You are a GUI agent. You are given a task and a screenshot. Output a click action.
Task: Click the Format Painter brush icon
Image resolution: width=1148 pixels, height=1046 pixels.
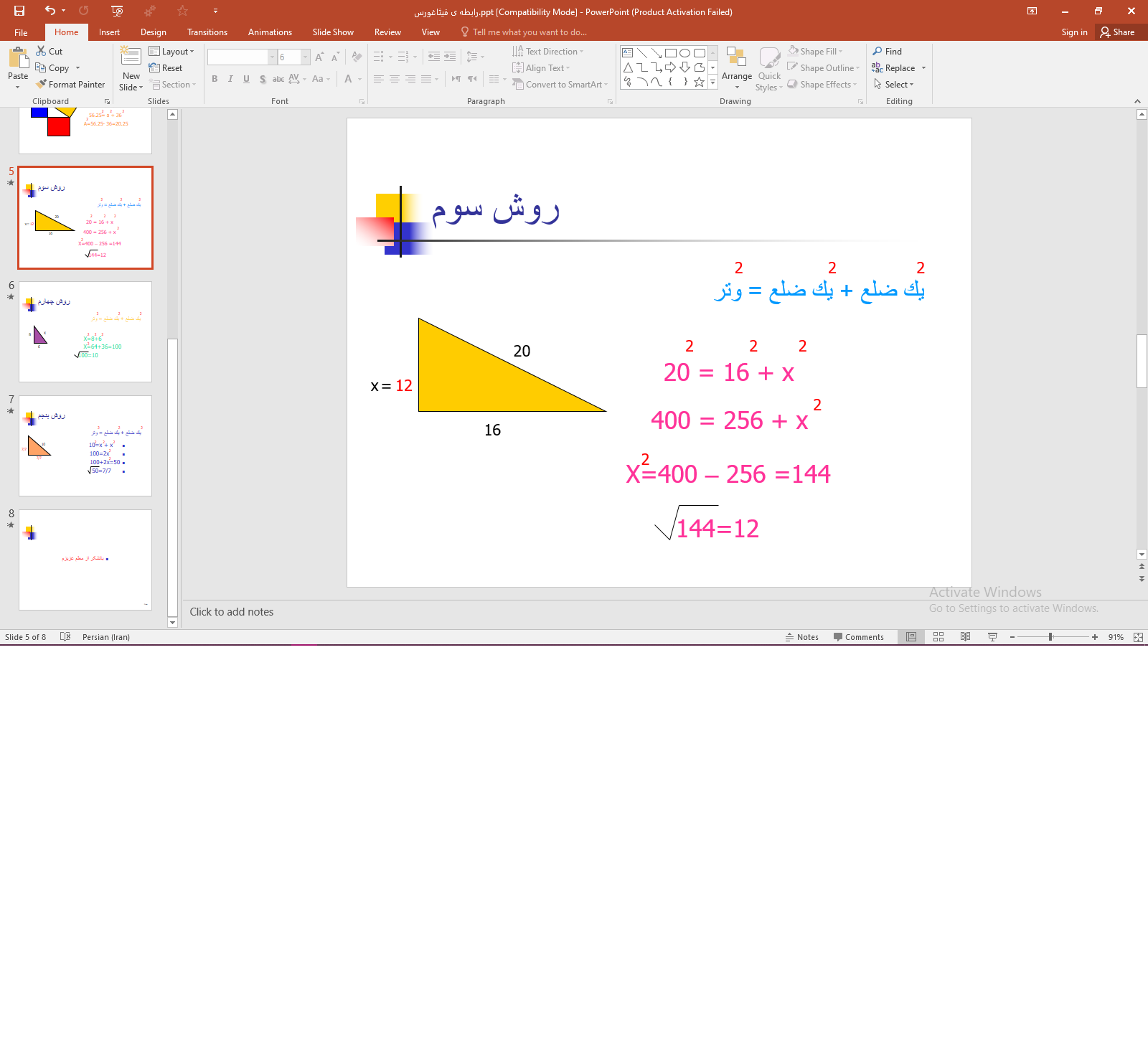point(42,84)
